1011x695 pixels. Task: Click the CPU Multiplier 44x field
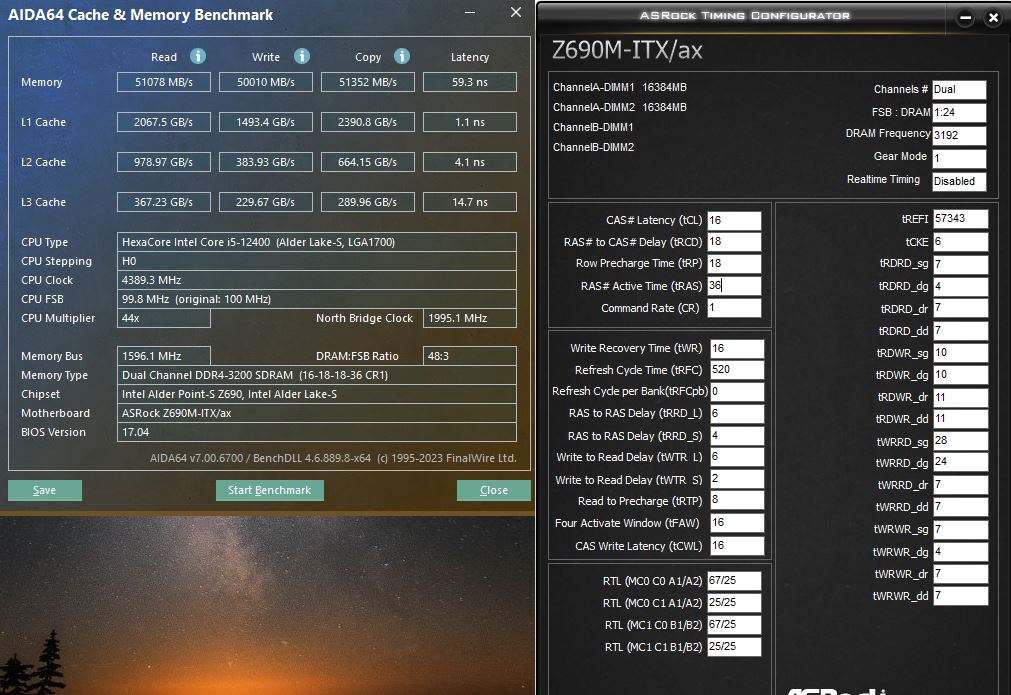164,318
